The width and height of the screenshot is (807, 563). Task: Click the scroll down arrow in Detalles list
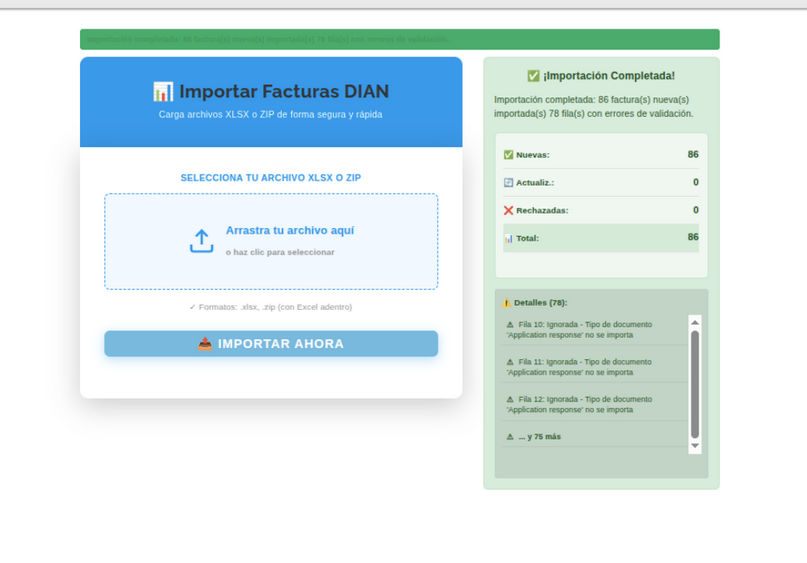point(695,446)
